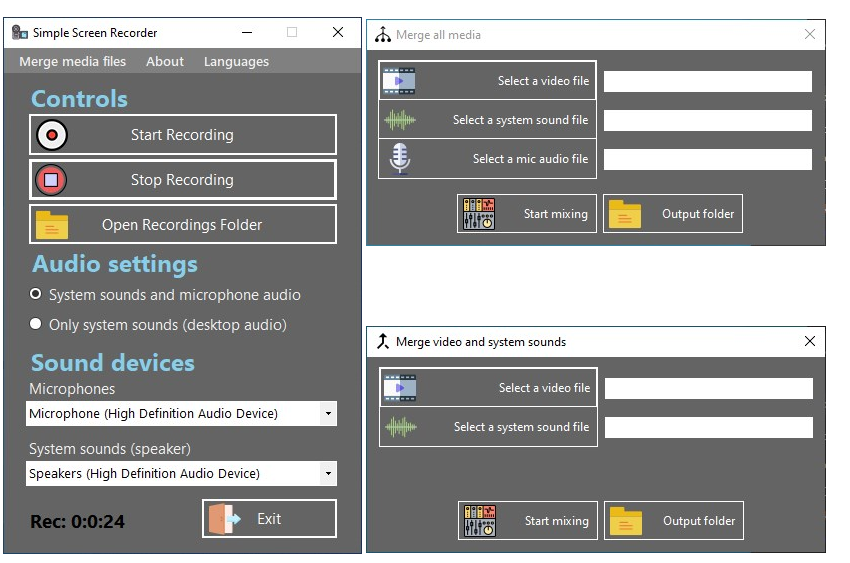
Task: Select a video file in Merge all media
Action: point(543,81)
